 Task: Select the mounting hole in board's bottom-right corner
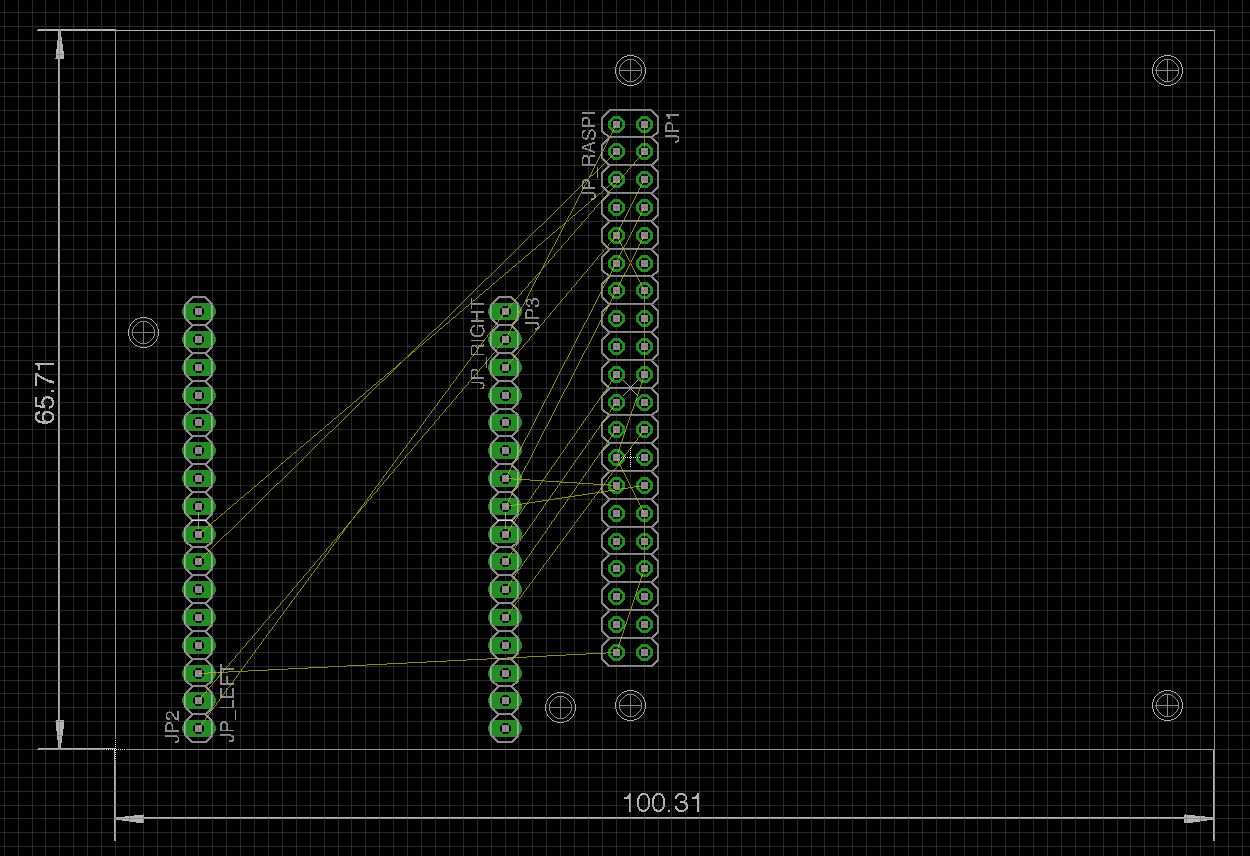(1168, 705)
